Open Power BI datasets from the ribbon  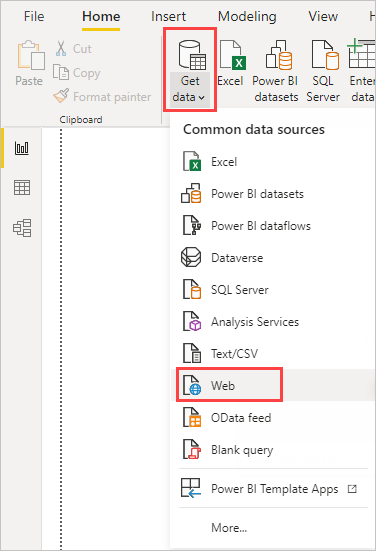[276, 71]
